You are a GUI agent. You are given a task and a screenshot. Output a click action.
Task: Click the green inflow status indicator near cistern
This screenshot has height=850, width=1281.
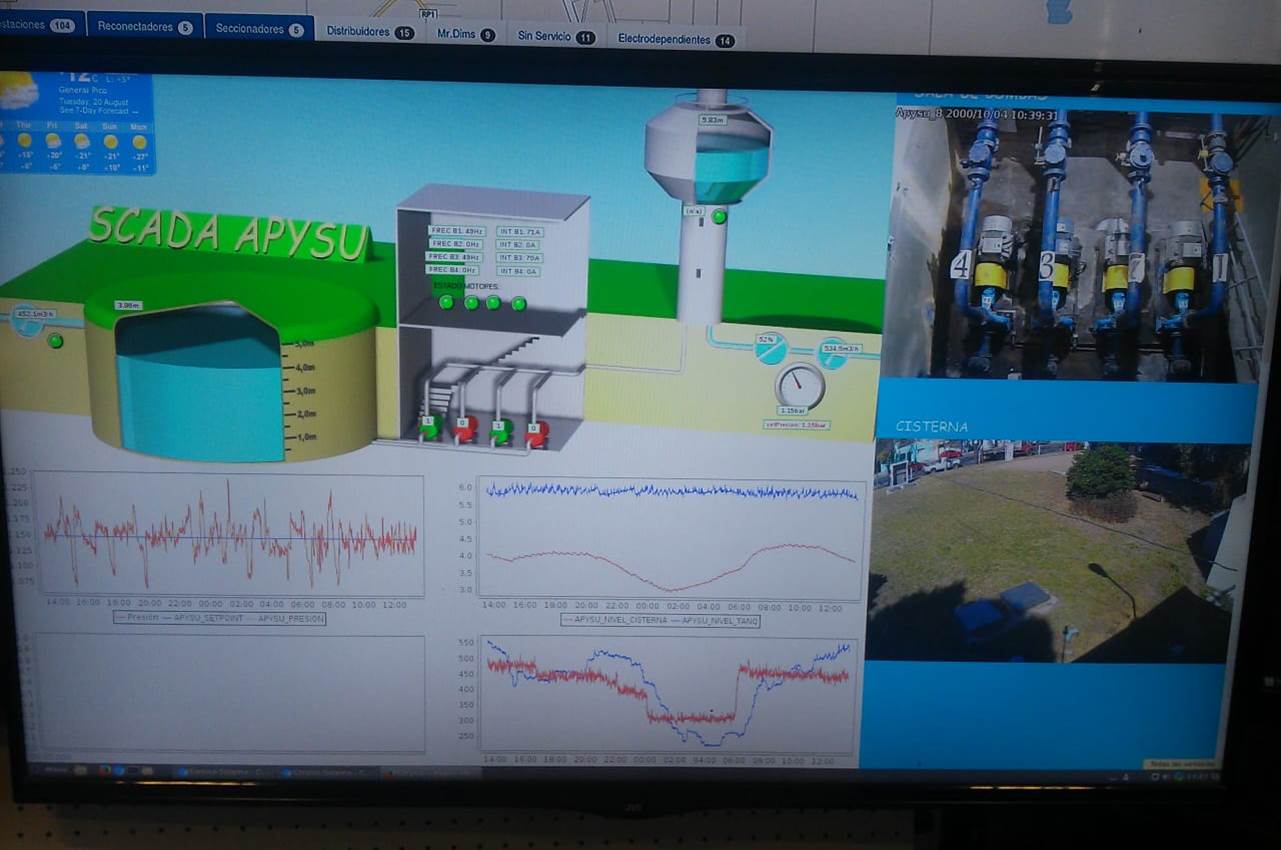click(x=55, y=341)
